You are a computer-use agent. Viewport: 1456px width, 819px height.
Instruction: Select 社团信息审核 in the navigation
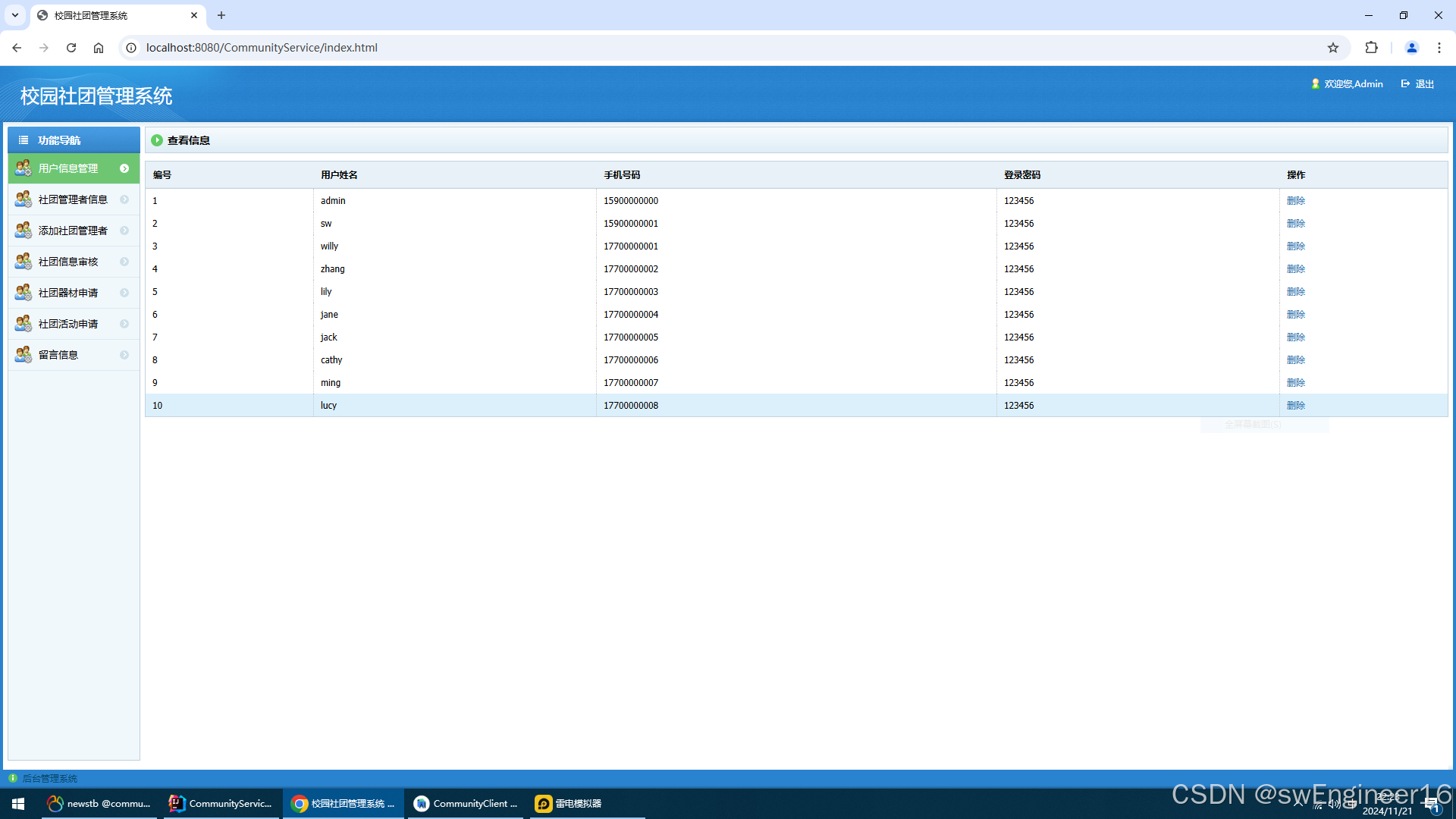68,262
